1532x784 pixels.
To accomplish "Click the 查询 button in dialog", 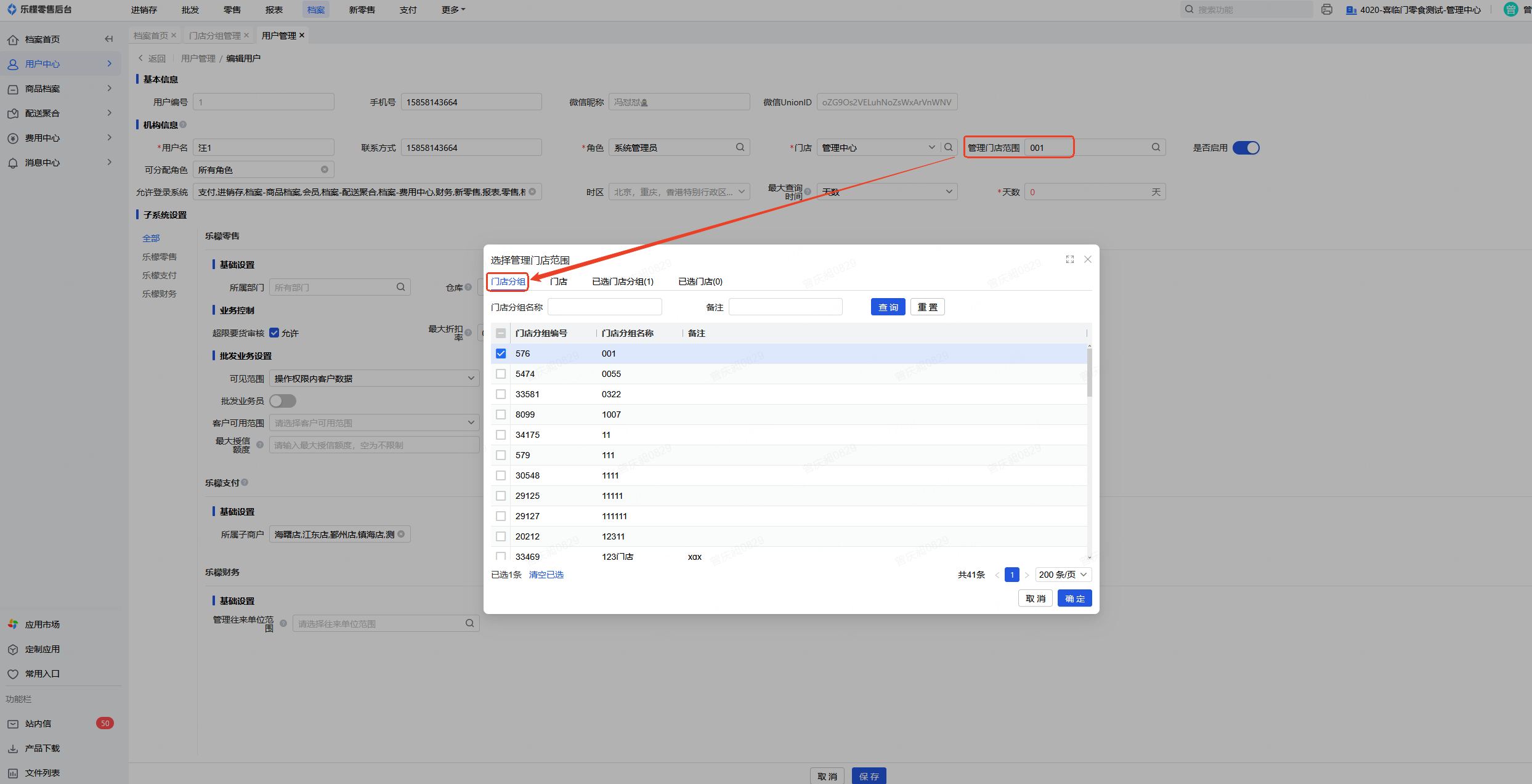I will [x=888, y=307].
